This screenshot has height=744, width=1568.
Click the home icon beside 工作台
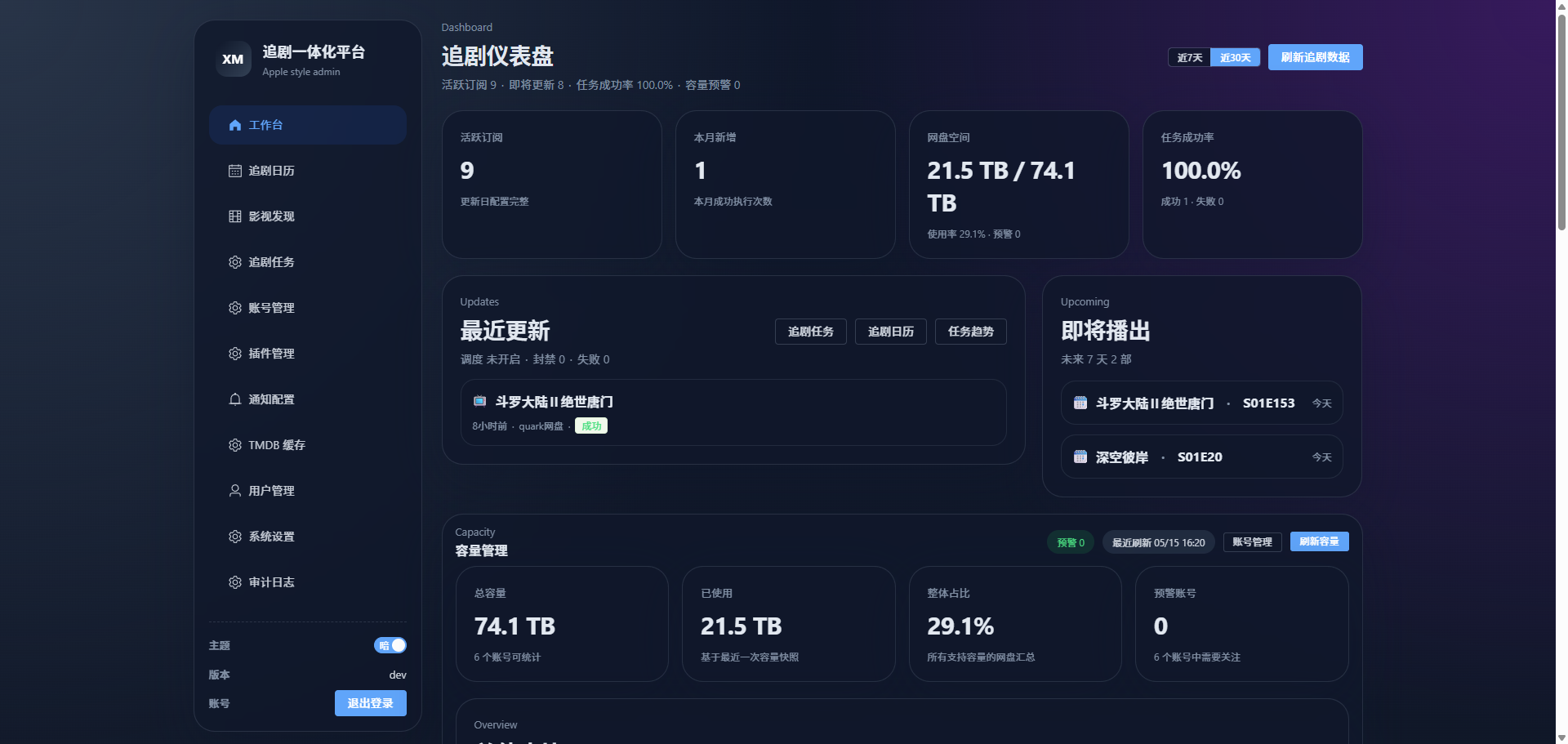point(235,125)
